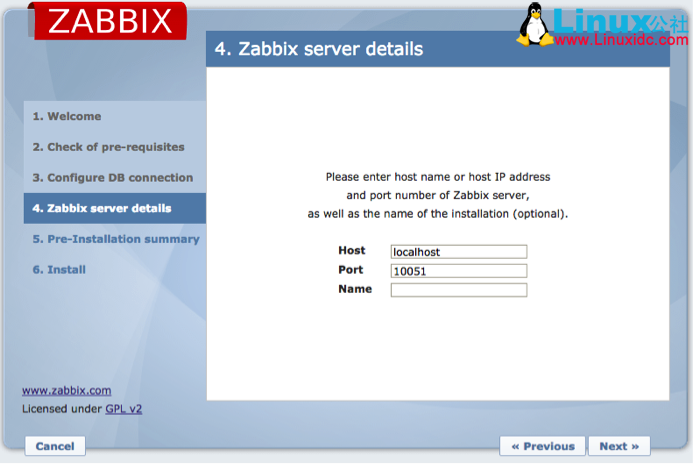Open the www.zabbix.com link
Viewport: 693px width, 464px height.
coord(67,391)
